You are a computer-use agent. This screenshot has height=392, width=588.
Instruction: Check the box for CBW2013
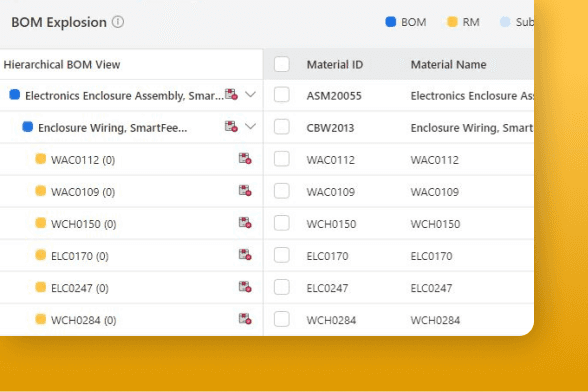(x=282, y=127)
